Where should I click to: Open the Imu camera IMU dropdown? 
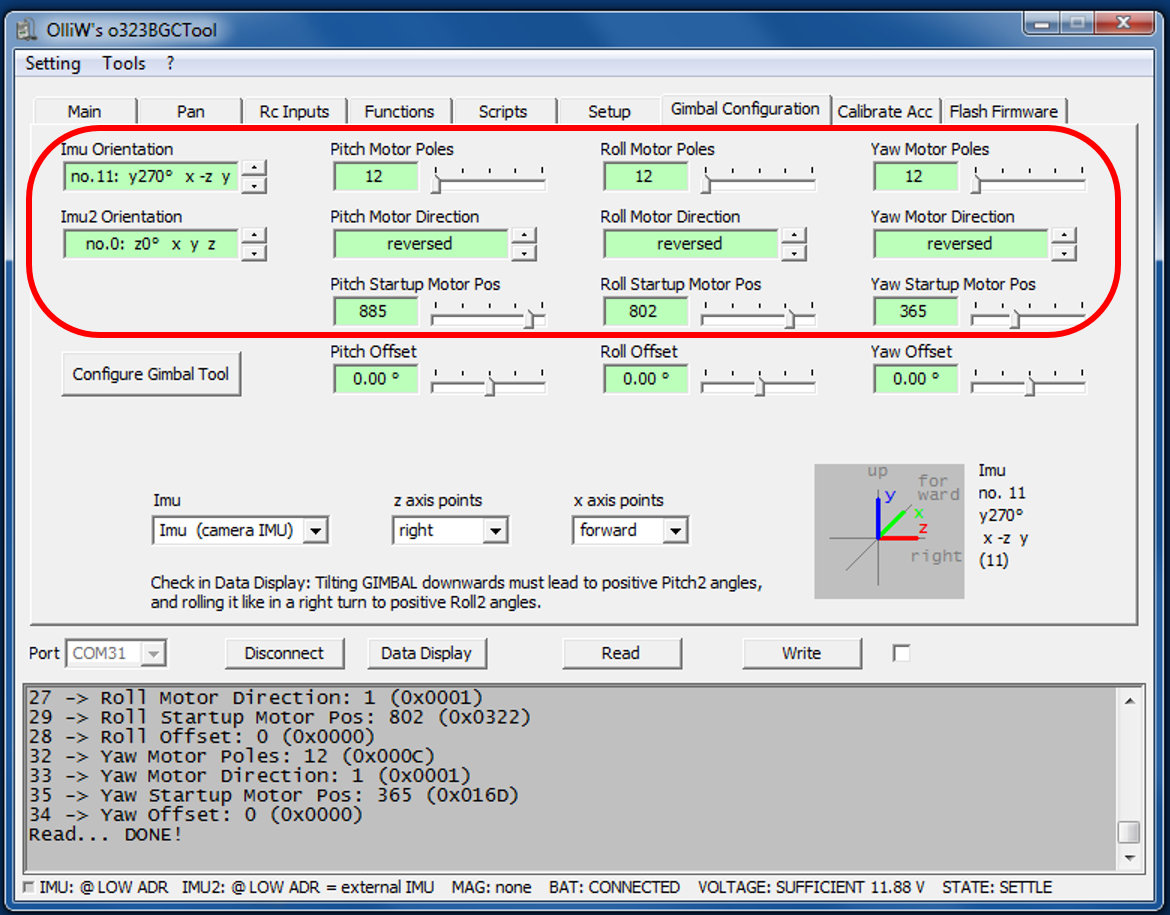[315, 531]
